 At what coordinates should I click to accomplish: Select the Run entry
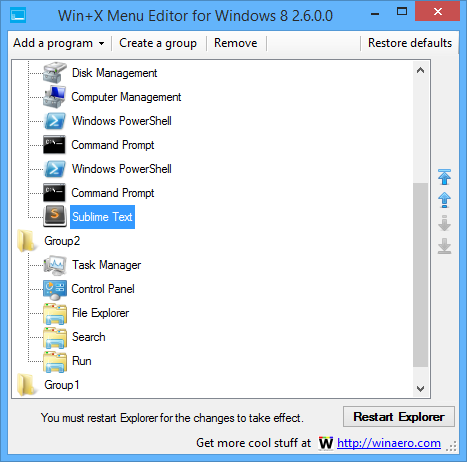[x=81, y=361]
